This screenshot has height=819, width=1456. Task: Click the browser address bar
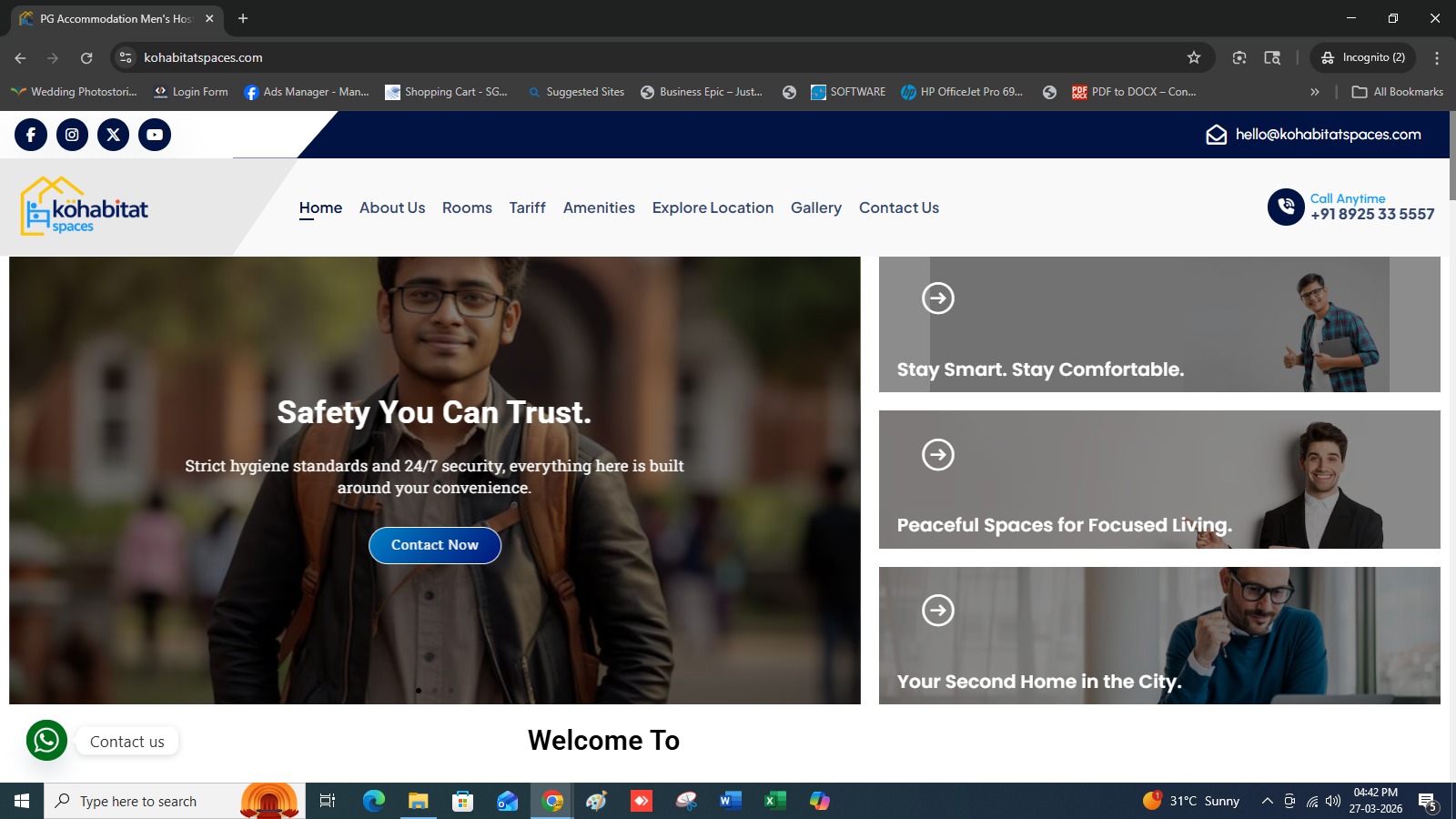point(655,57)
